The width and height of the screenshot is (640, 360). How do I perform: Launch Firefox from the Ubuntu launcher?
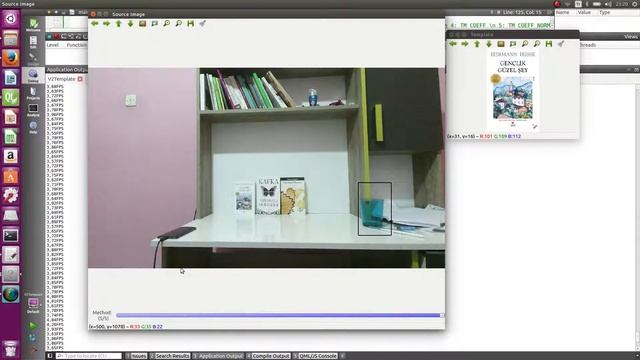point(11,58)
